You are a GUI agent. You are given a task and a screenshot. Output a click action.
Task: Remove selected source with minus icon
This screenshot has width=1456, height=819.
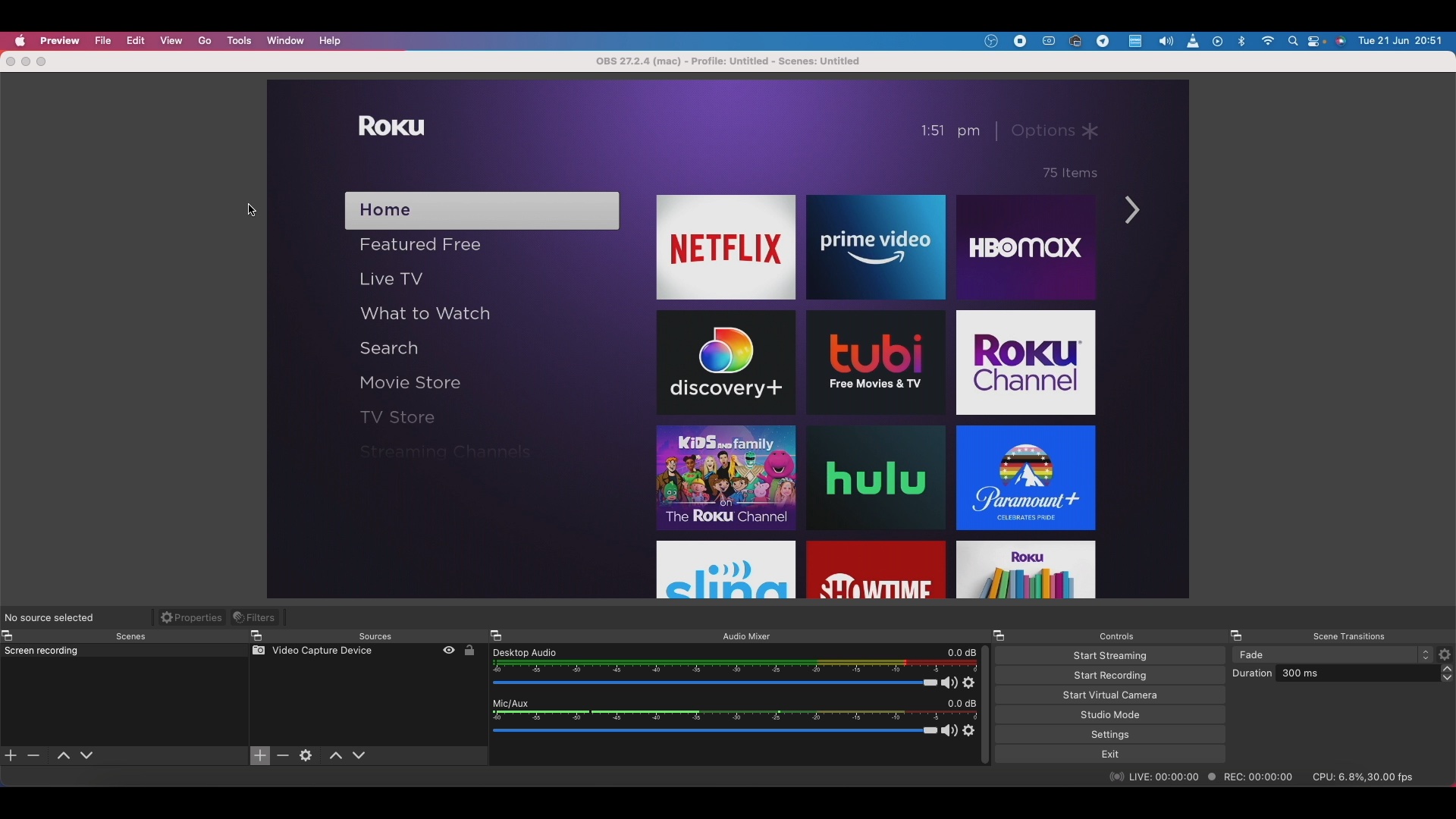[x=284, y=756]
